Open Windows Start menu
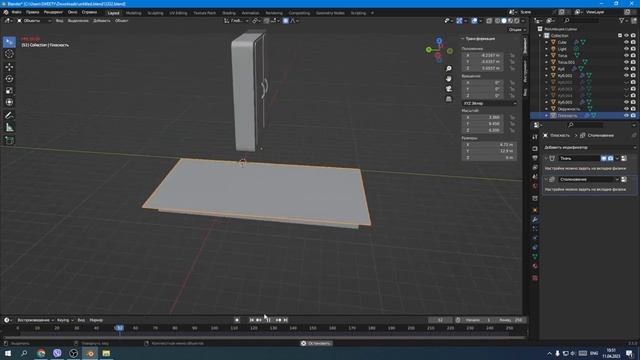The height and width of the screenshot is (360, 640). click(8, 353)
